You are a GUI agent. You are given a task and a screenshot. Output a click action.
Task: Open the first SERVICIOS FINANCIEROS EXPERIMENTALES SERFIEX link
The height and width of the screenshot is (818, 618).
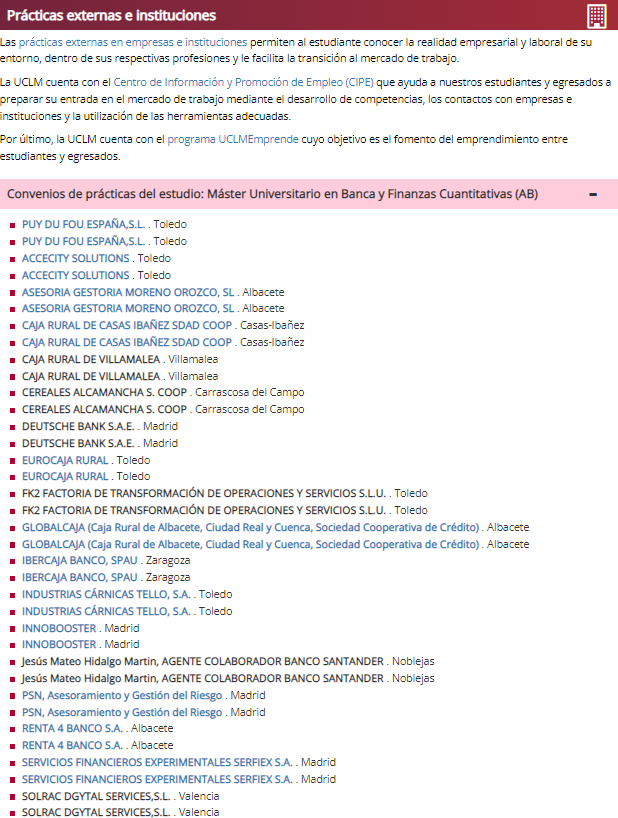tap(157, 763)
